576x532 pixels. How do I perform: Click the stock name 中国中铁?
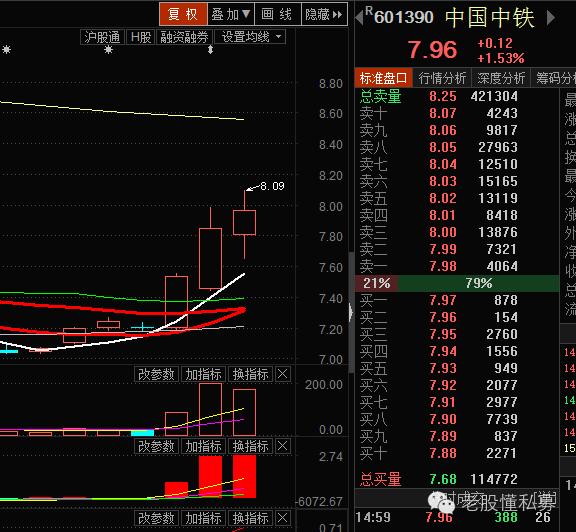pyautogui.click(x=490, y=17)
